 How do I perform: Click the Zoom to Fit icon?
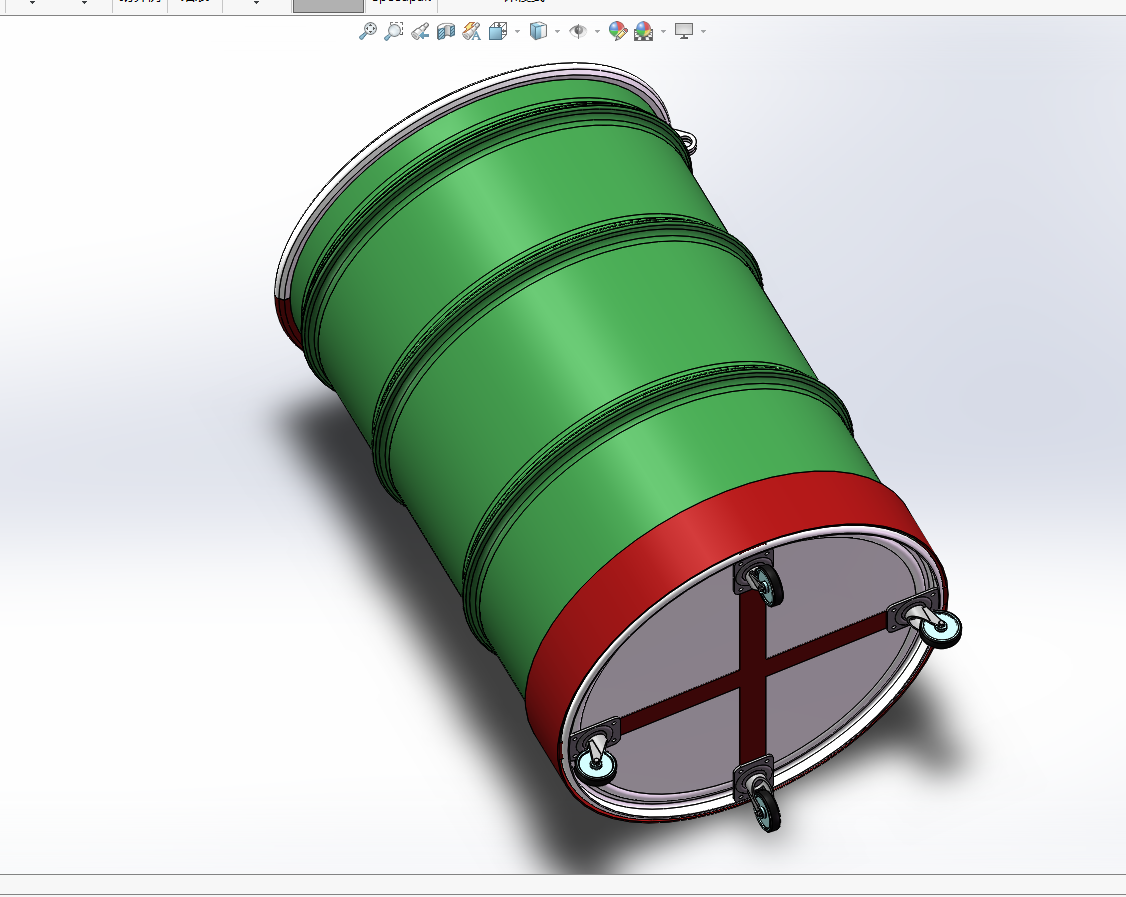click(367, 31)
